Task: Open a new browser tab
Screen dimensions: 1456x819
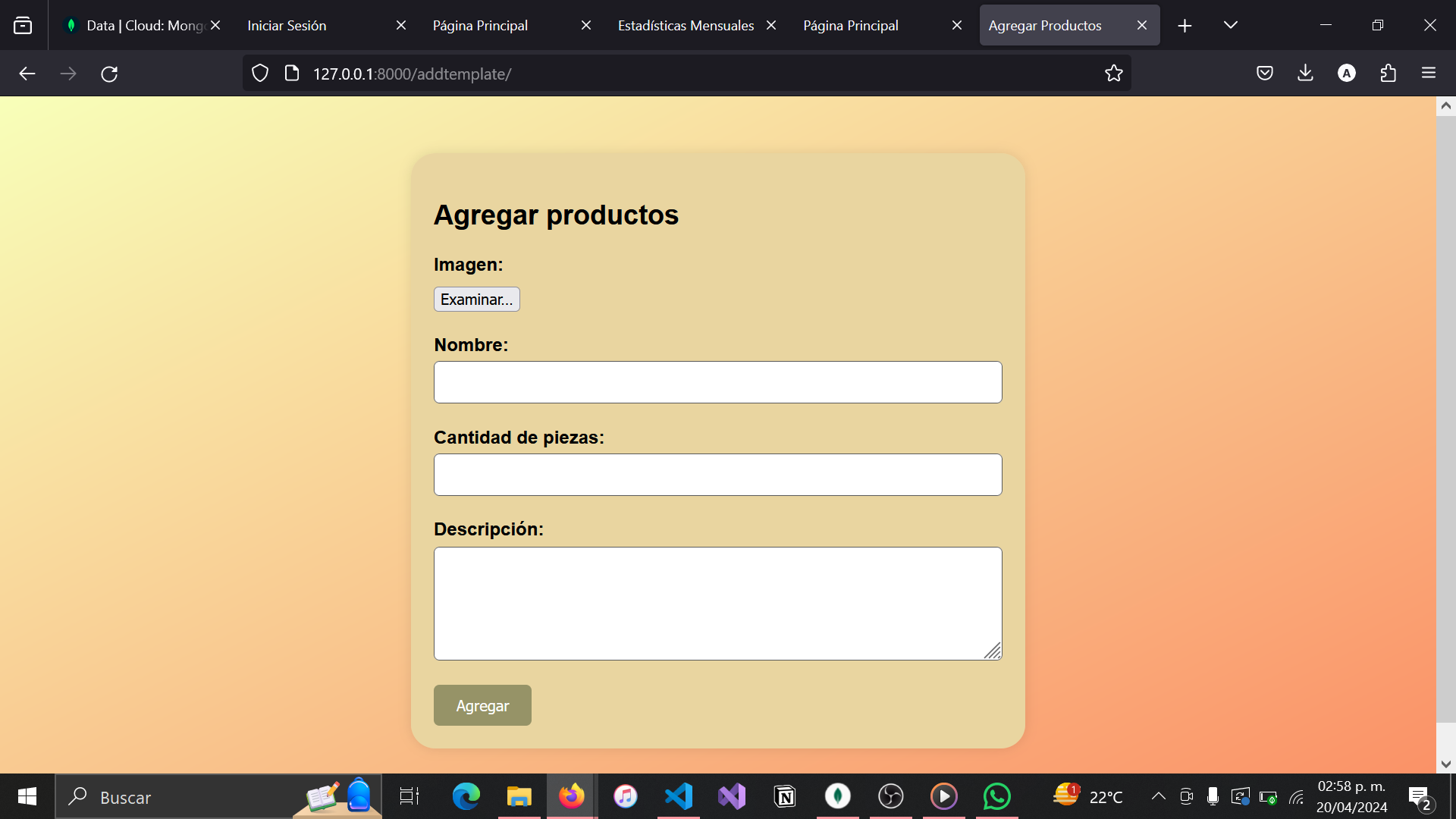Action: [1185, 26]
